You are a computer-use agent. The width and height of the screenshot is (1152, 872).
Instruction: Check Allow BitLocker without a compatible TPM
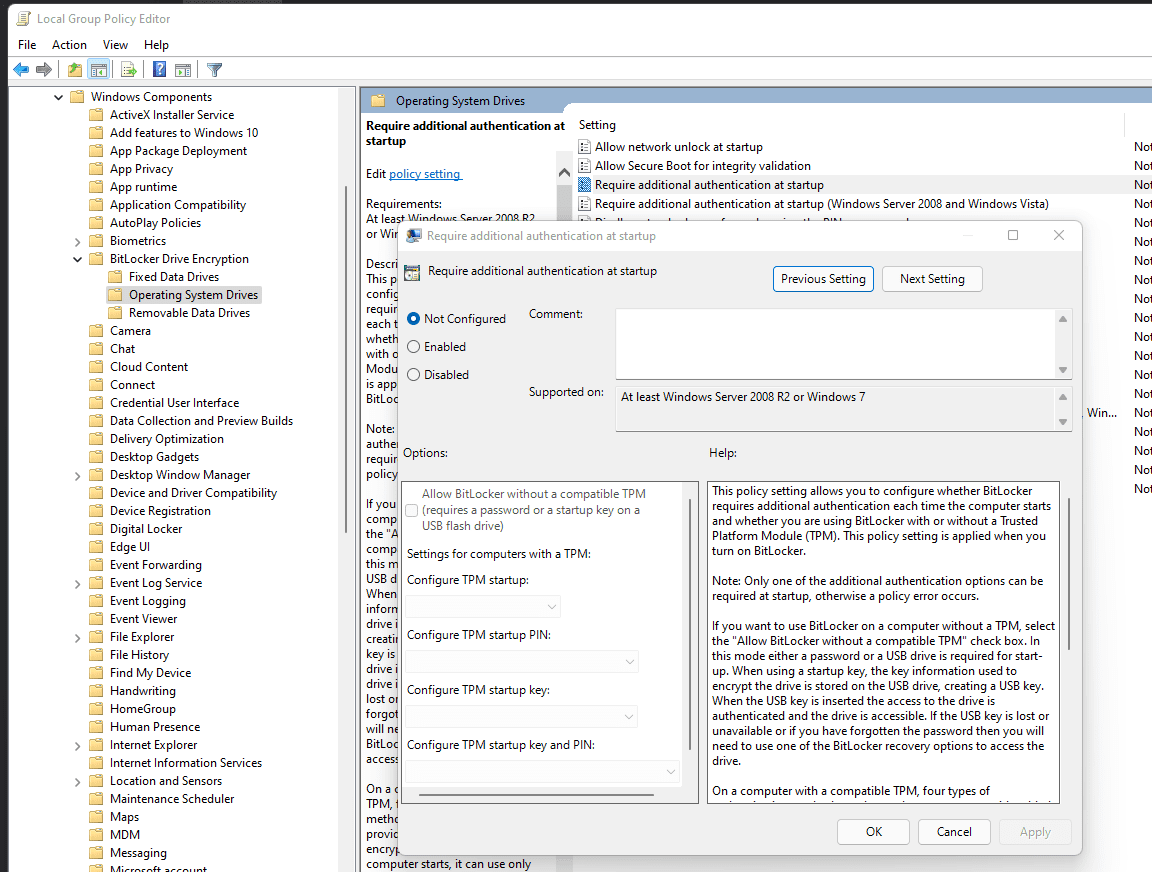[411, 511]
